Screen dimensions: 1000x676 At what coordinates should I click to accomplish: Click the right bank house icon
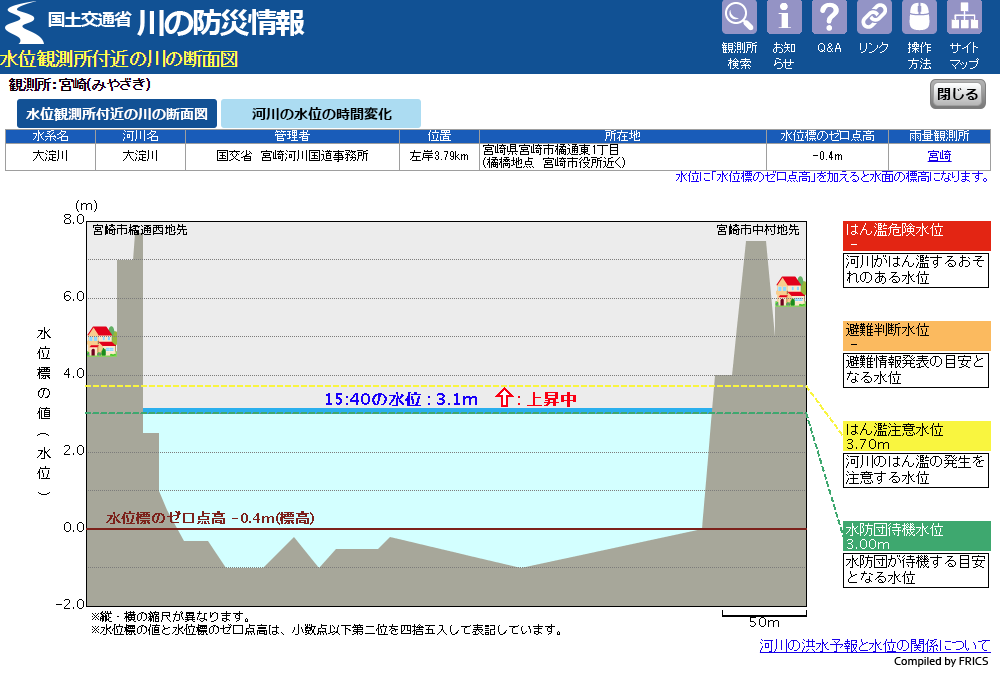click(790, 291)
